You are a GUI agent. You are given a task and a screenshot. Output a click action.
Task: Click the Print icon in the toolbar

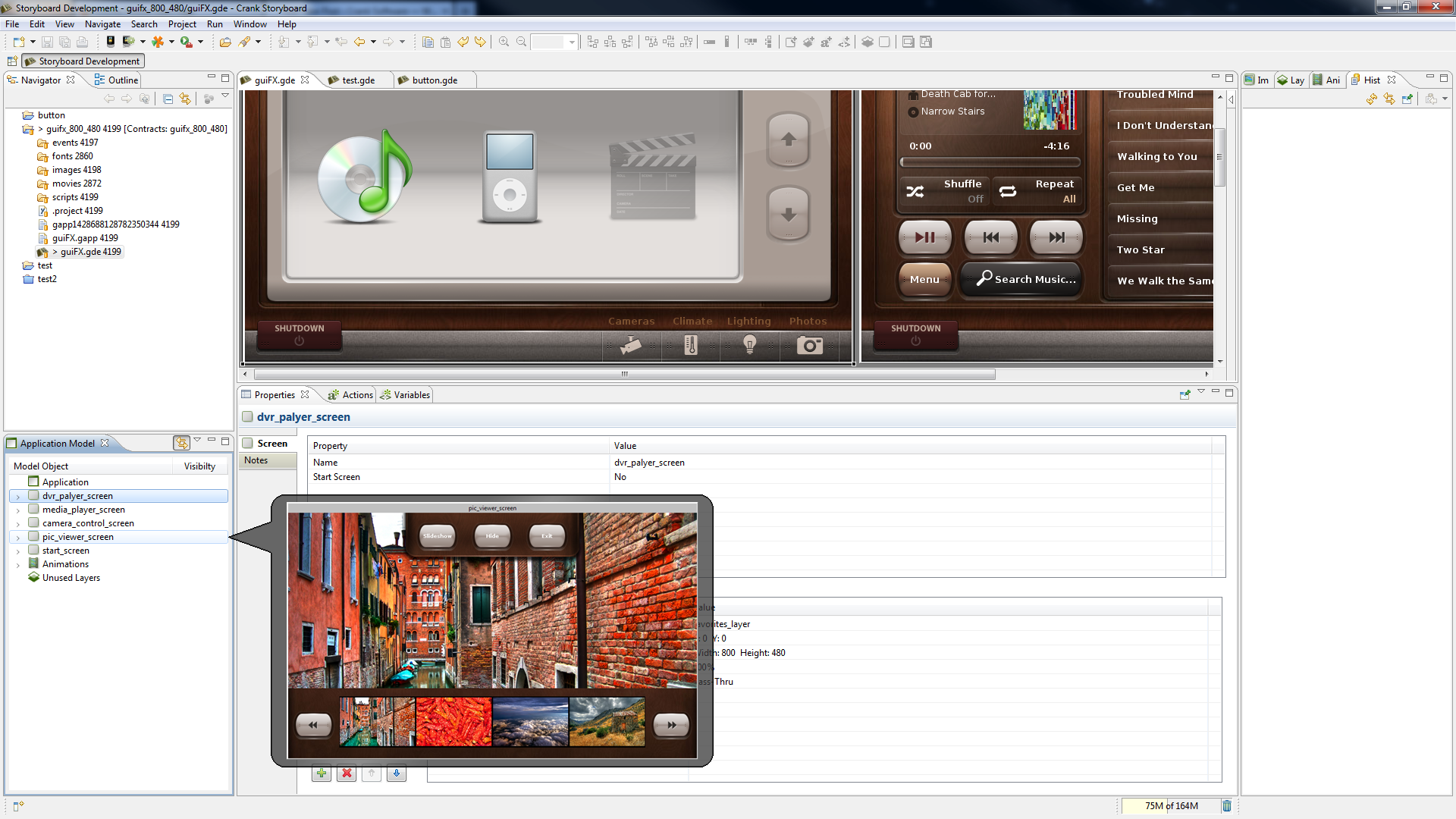(82, 42)
